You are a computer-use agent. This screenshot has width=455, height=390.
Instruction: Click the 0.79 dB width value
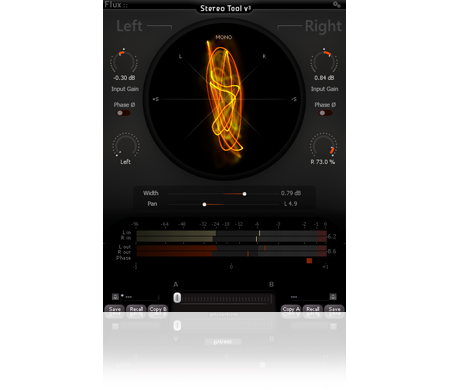(291, 193)
